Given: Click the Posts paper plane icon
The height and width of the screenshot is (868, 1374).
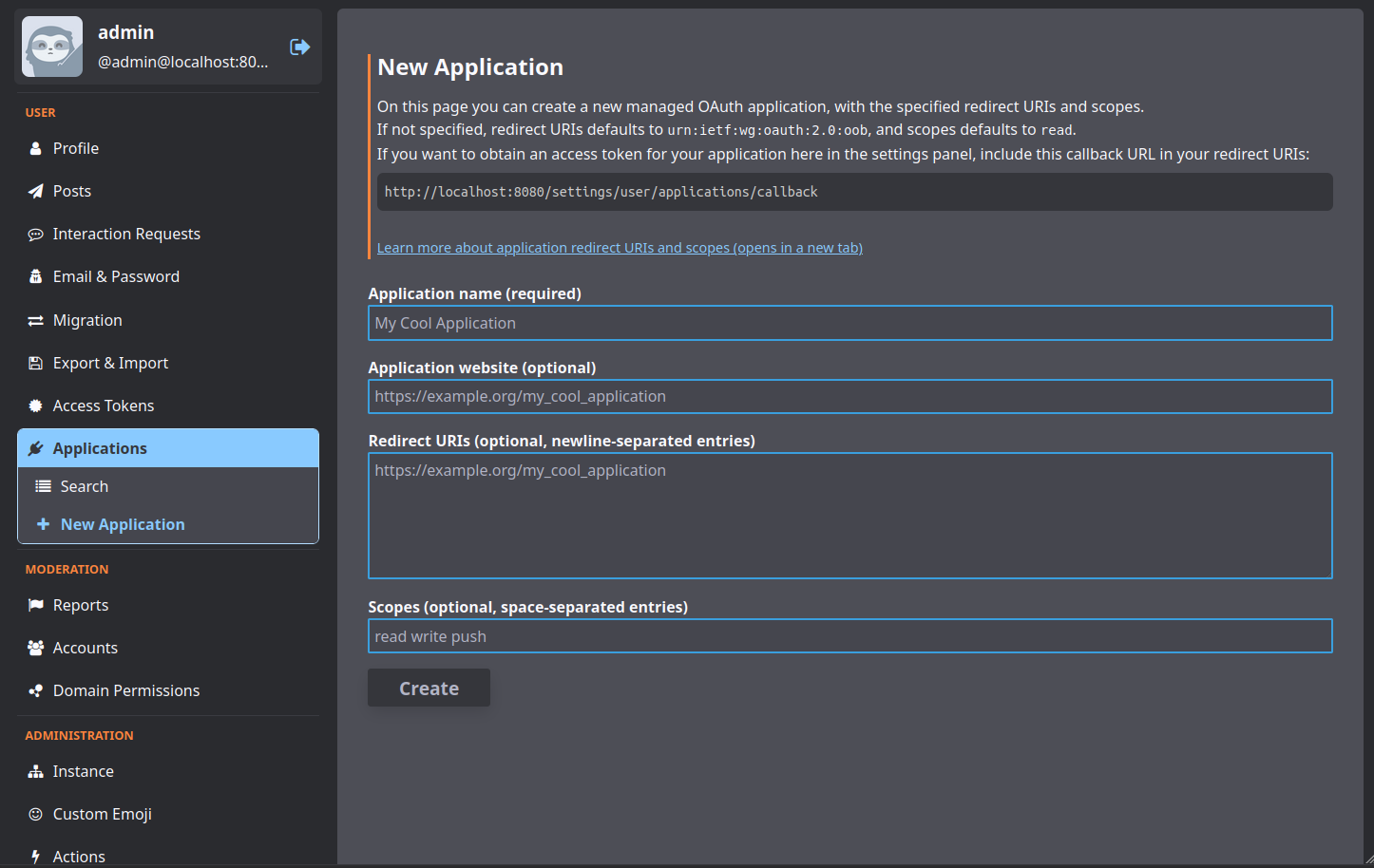Looking at the screenshot, I should pos(35,191).
